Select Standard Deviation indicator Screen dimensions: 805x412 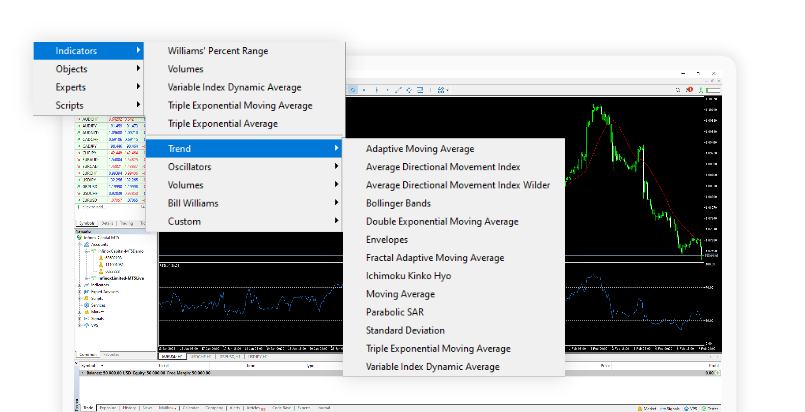(405, 330)
